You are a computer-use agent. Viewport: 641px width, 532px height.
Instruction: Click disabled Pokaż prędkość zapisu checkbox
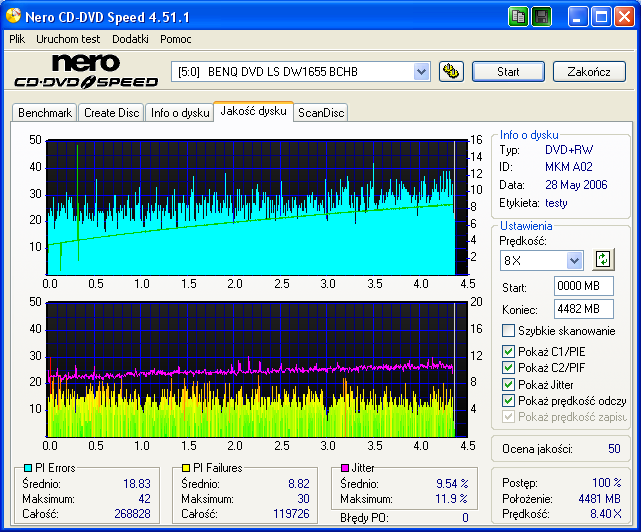(508, 417)
